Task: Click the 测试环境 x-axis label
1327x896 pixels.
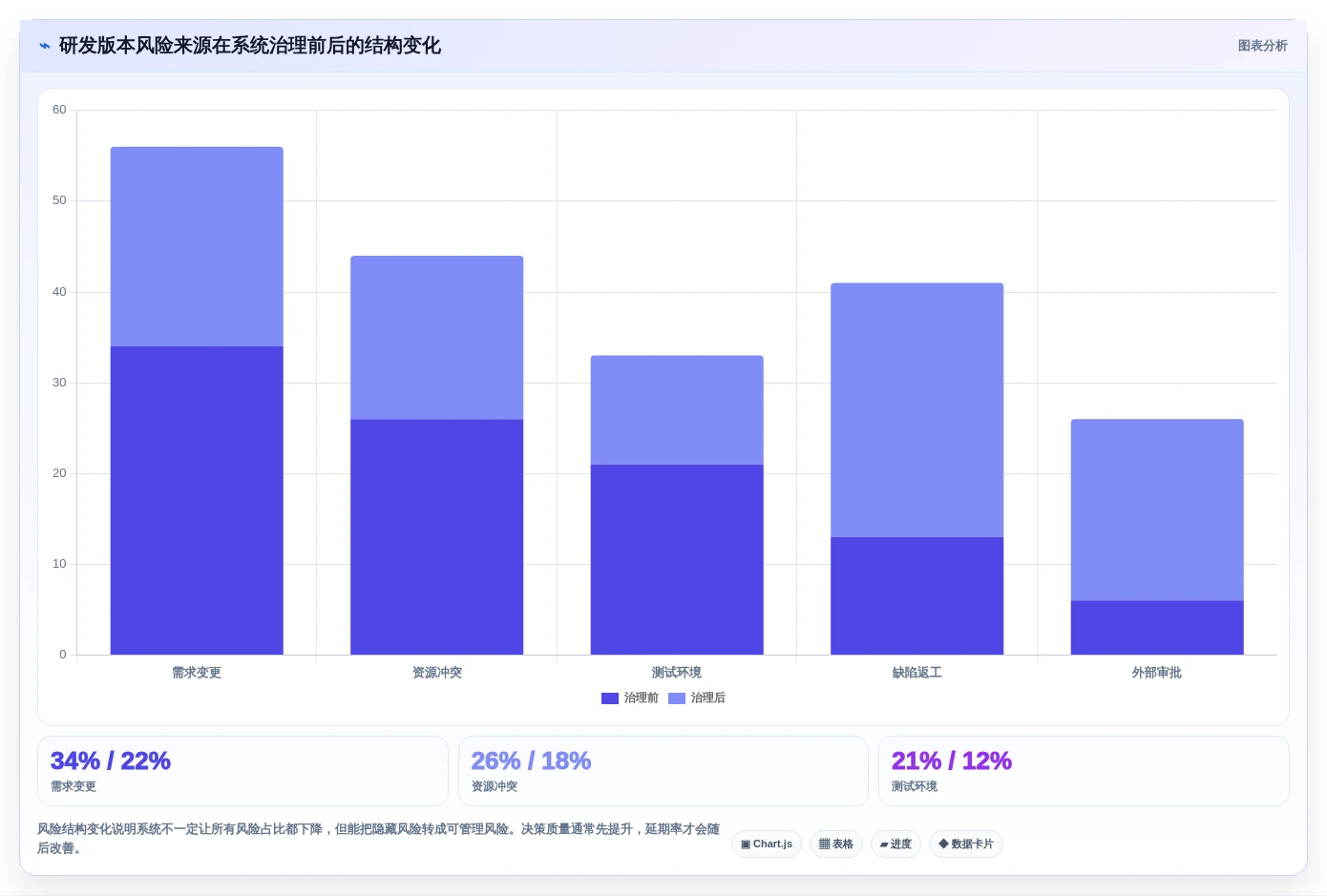Action: 677,673
